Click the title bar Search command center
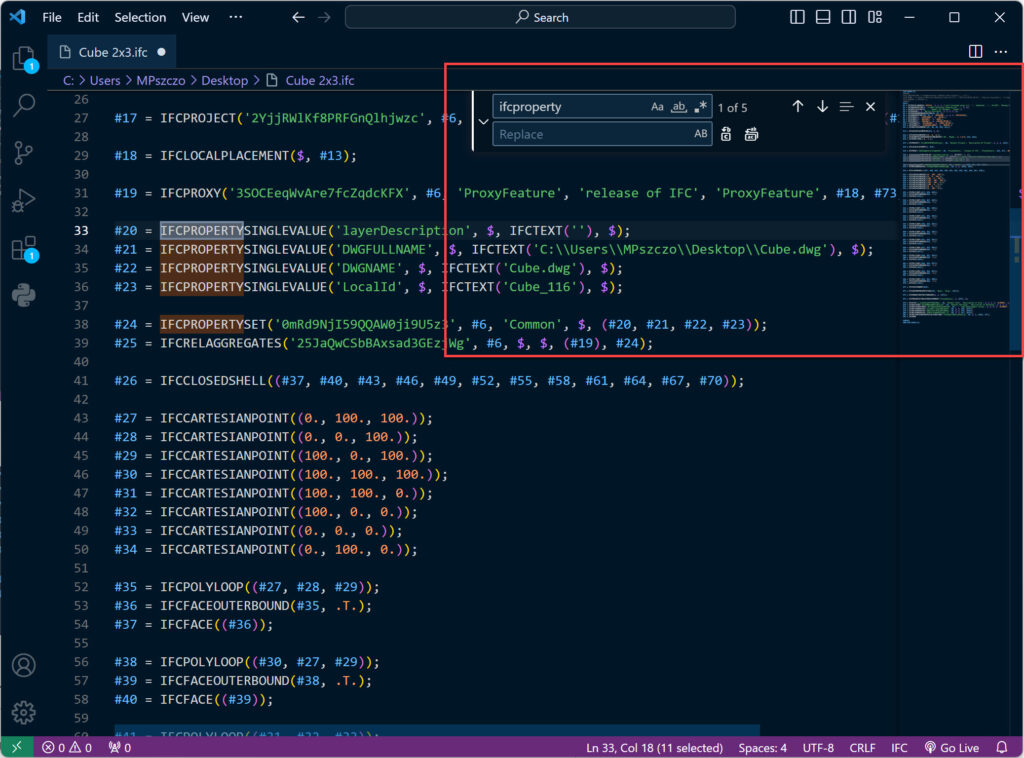The height and width of the screenshot is (758, 1024). coord(540,18)
